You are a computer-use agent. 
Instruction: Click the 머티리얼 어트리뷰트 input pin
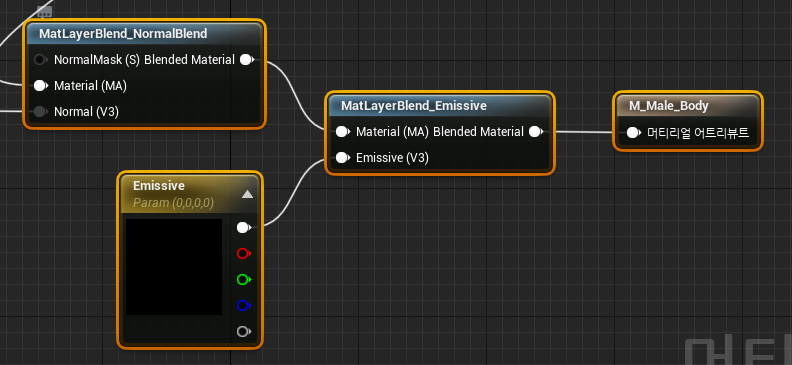click(634, 133)
